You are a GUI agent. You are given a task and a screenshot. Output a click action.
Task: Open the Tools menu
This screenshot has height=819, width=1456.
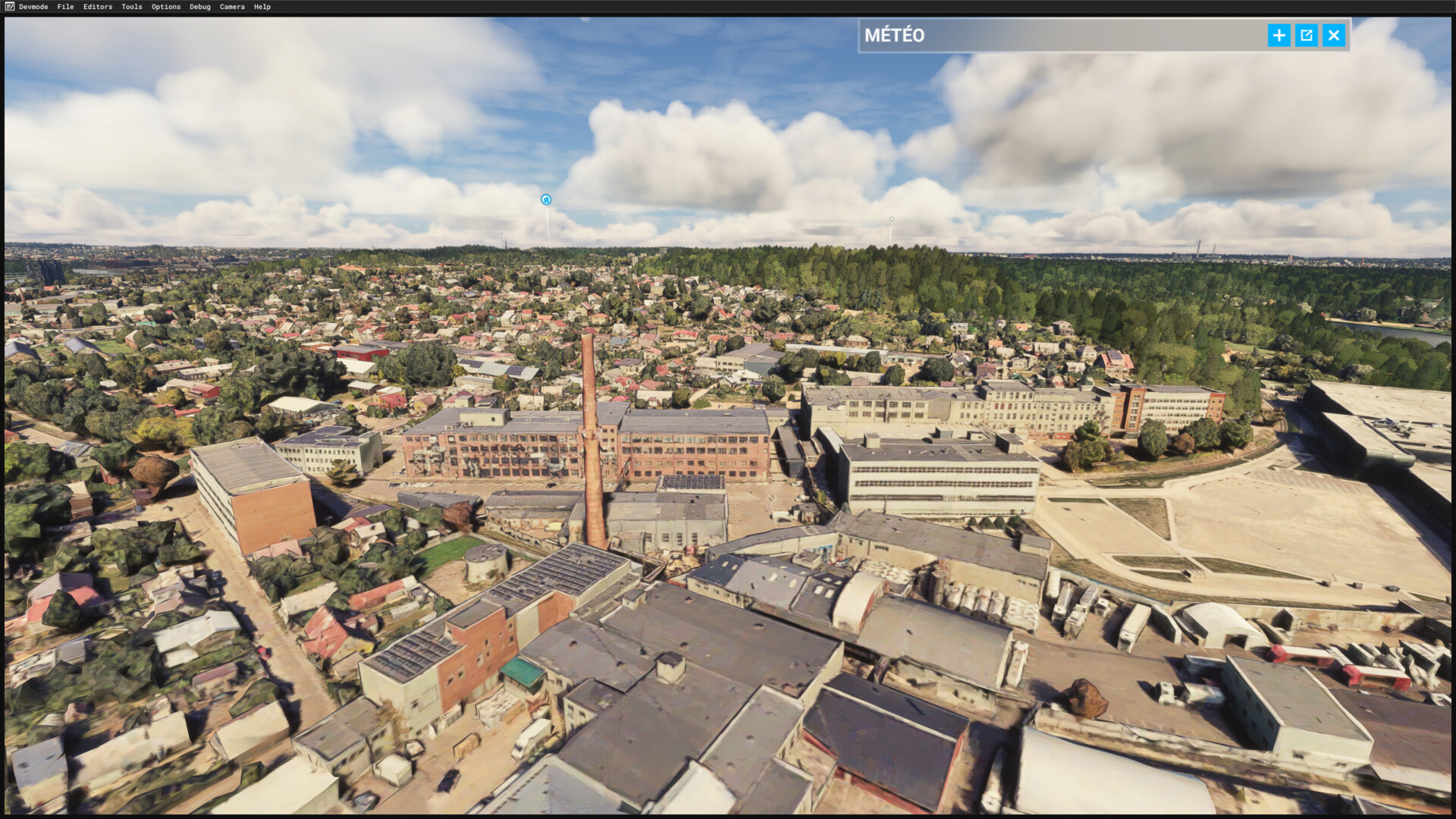pos(132,7)
